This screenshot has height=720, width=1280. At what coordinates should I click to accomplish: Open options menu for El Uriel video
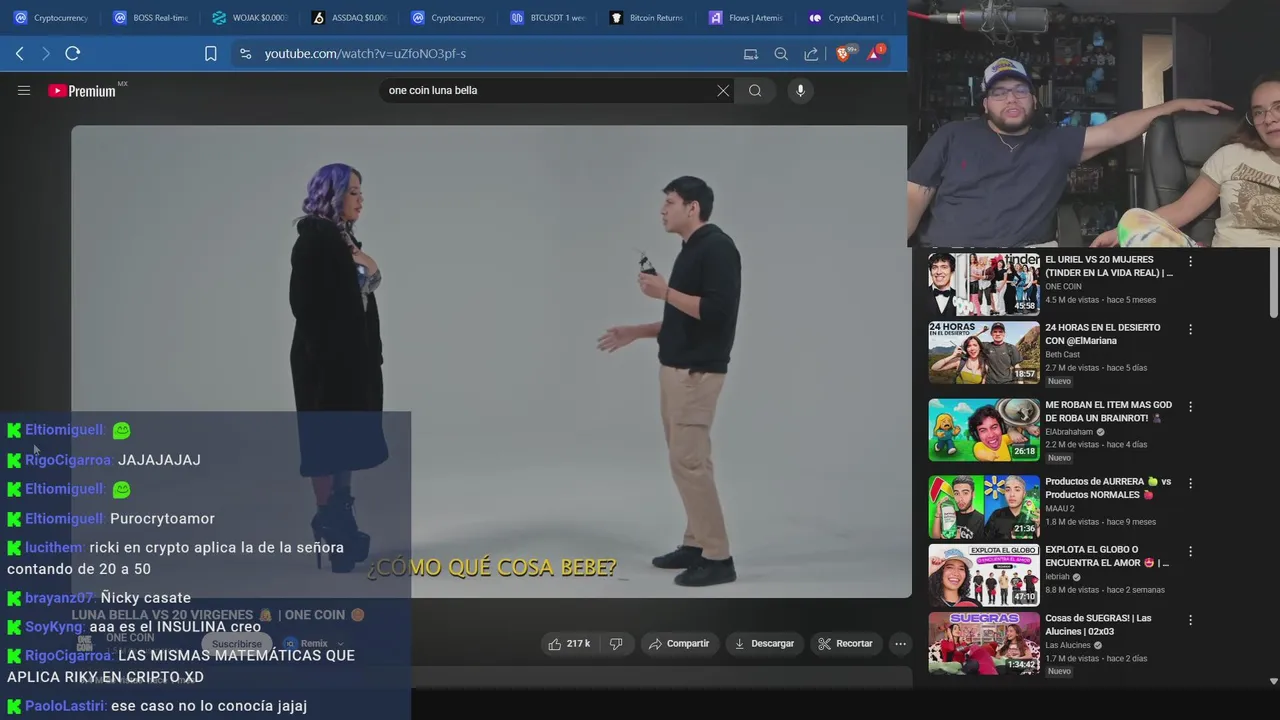[x=1190, y=261]
